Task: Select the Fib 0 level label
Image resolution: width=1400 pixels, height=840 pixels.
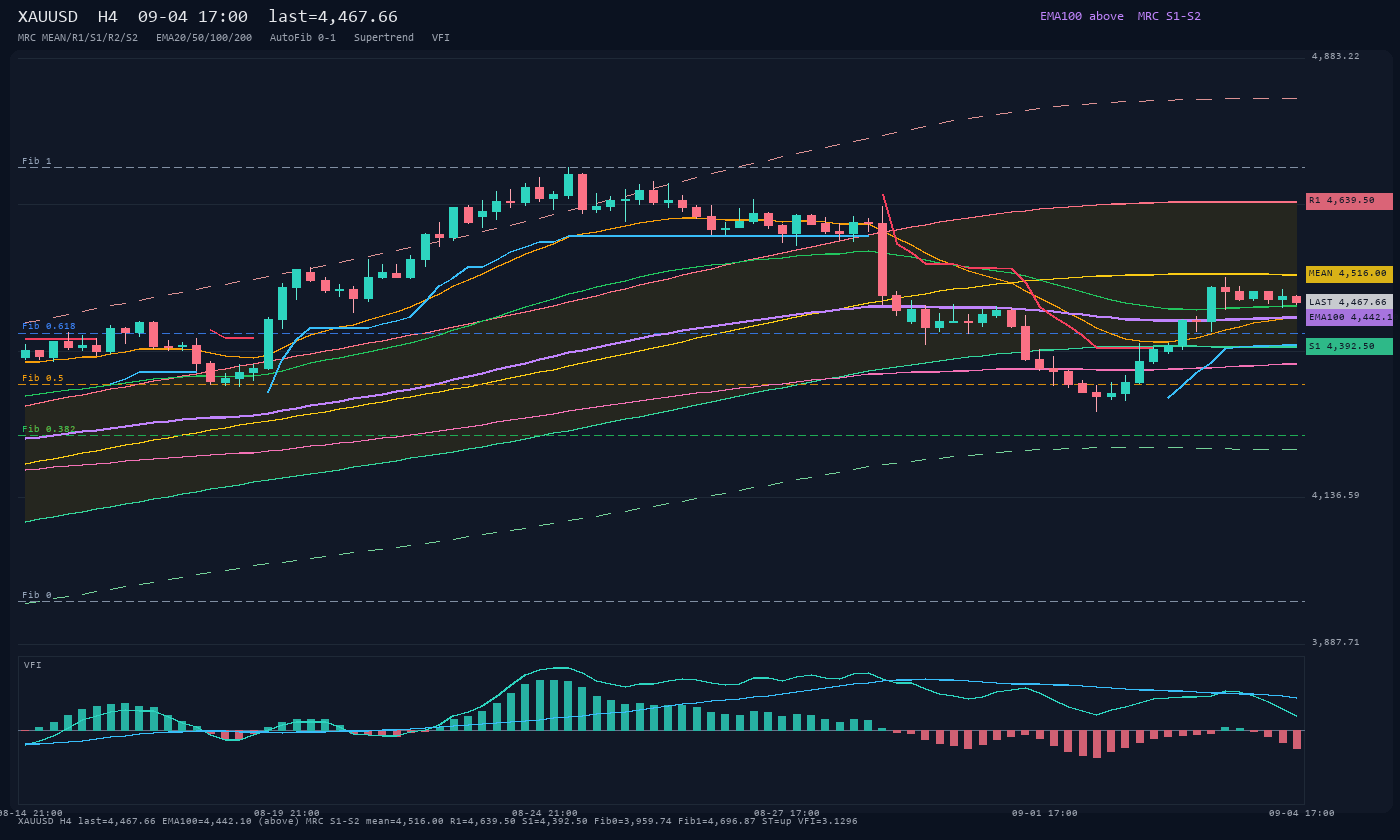Action: pyautogui.click(x=37, y=595)
